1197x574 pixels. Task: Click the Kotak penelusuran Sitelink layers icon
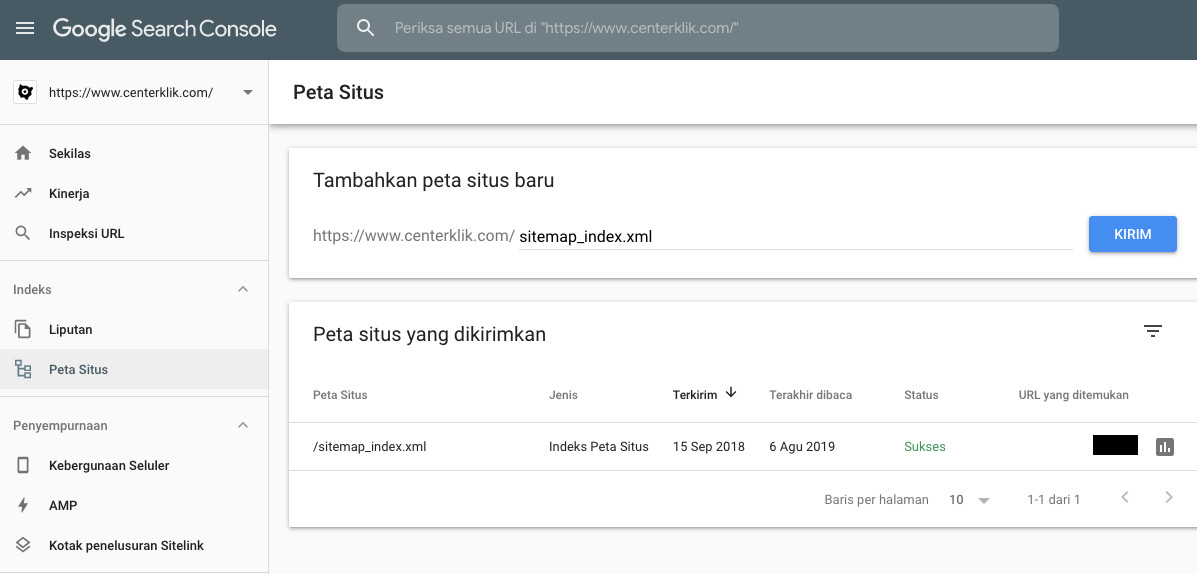point(23,545)
